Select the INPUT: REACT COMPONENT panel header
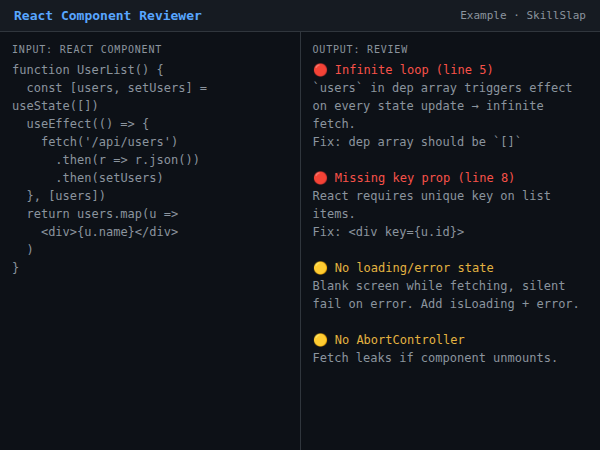The width and height of the screenshot is (600, 450). (x=87, y=49)
